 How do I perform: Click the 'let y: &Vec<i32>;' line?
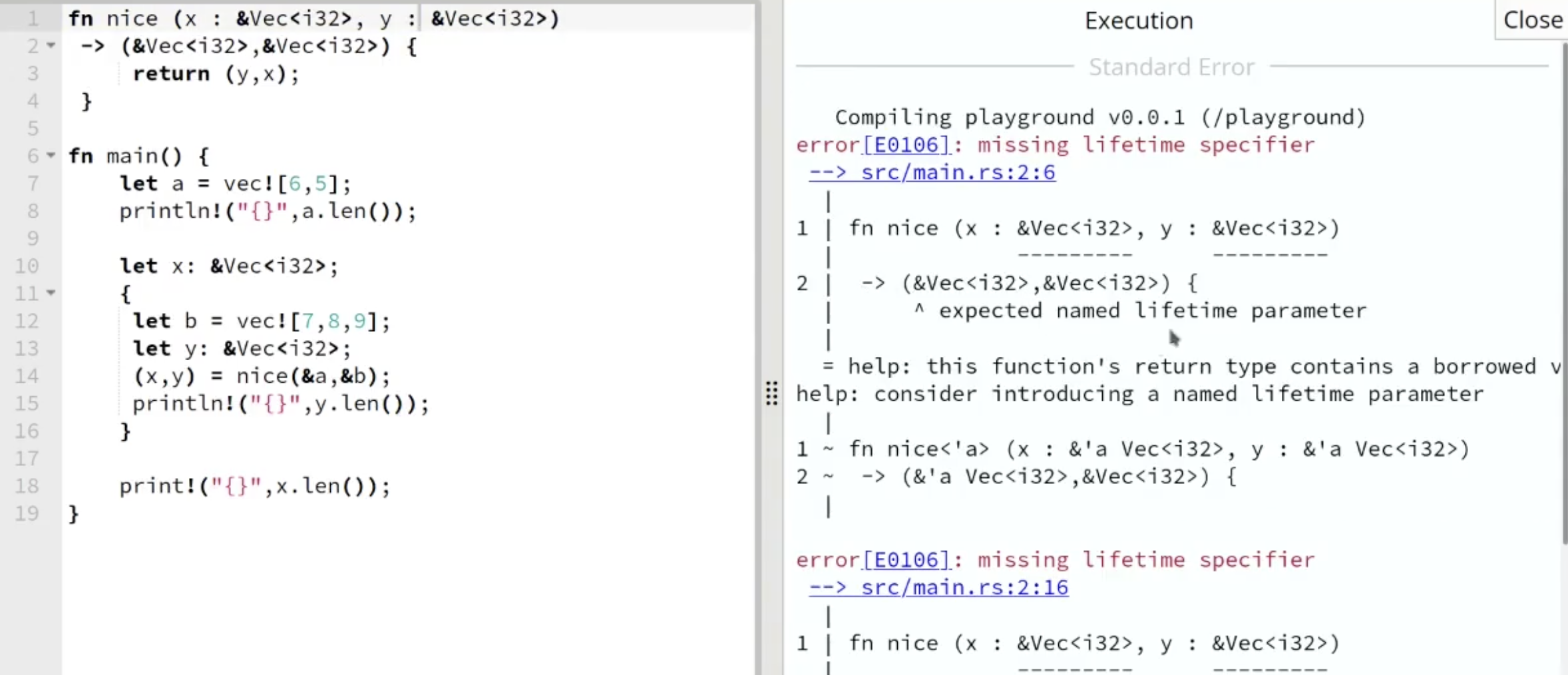(x=242, y=348)
